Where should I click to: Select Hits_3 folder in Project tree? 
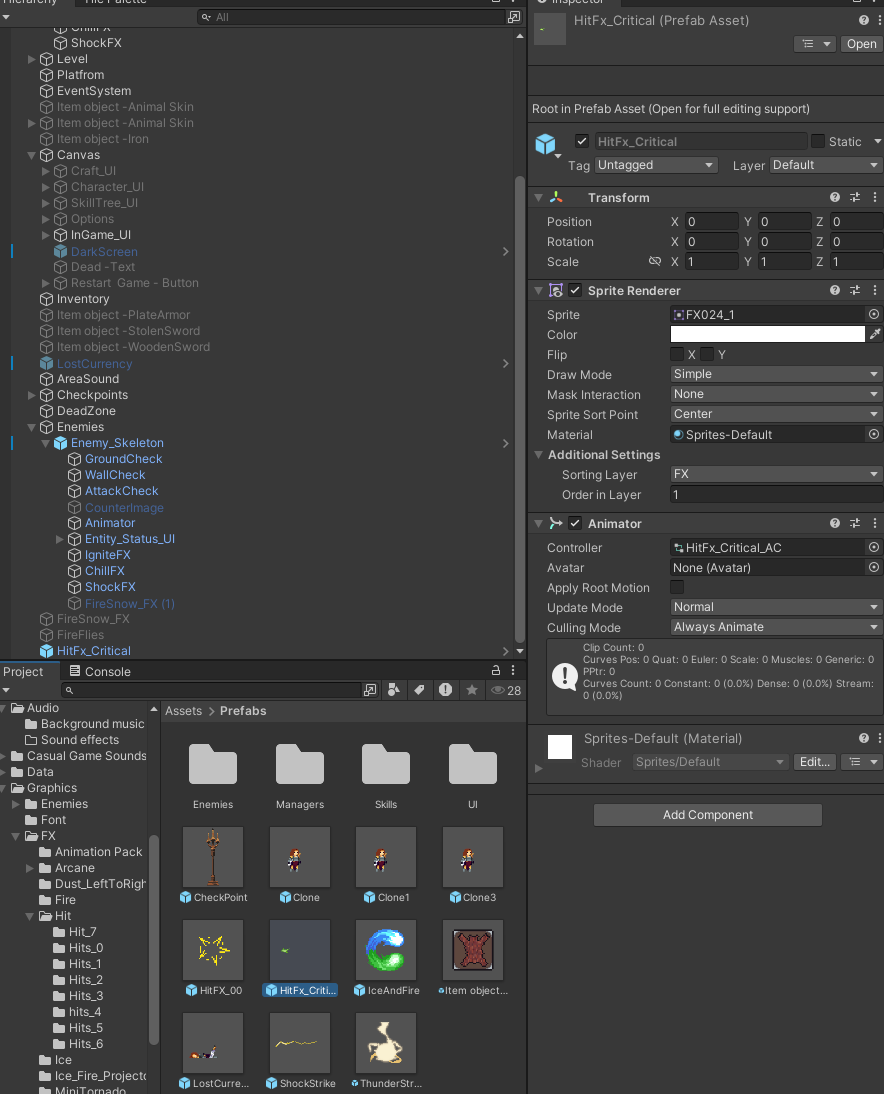pos(86,996)
